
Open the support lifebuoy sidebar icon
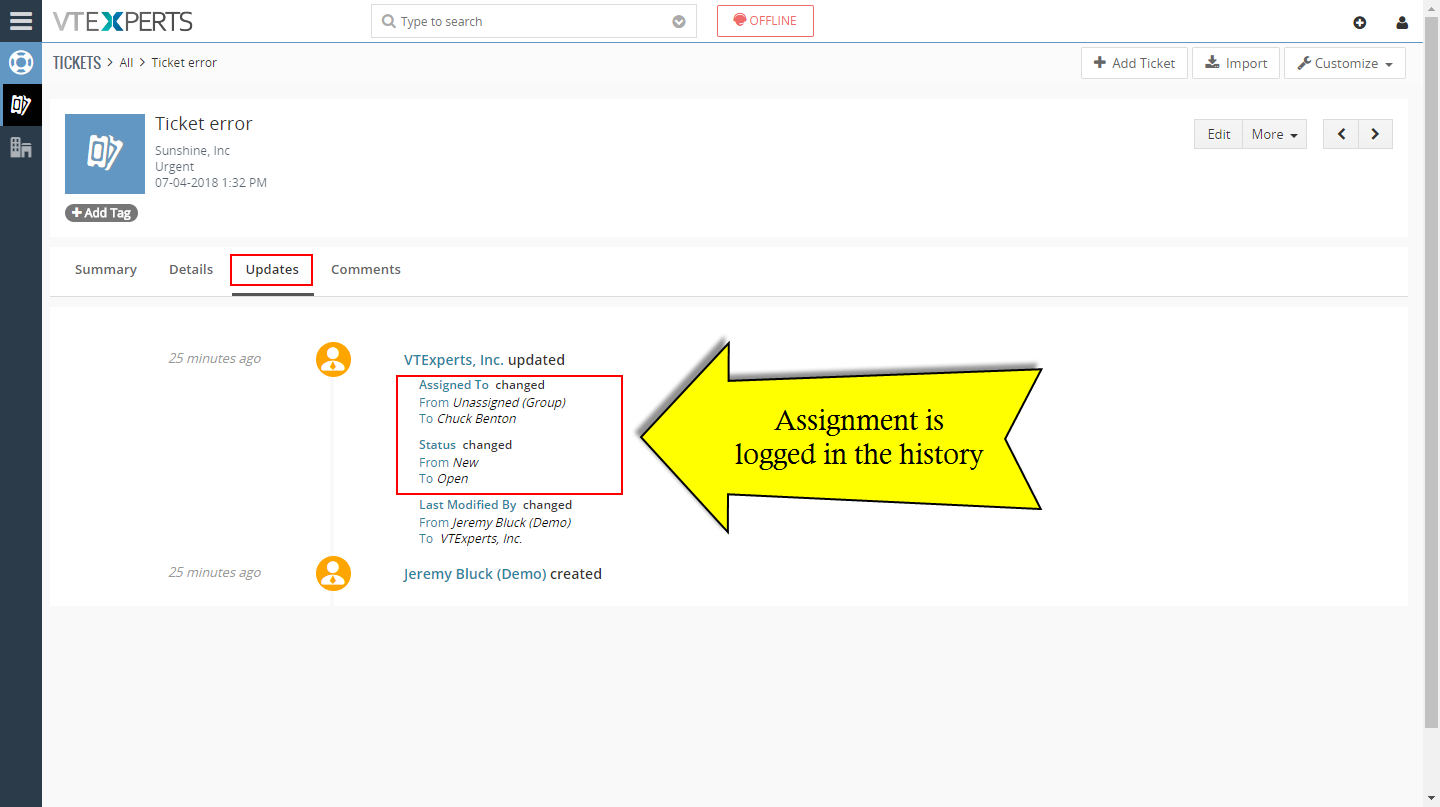21,62
